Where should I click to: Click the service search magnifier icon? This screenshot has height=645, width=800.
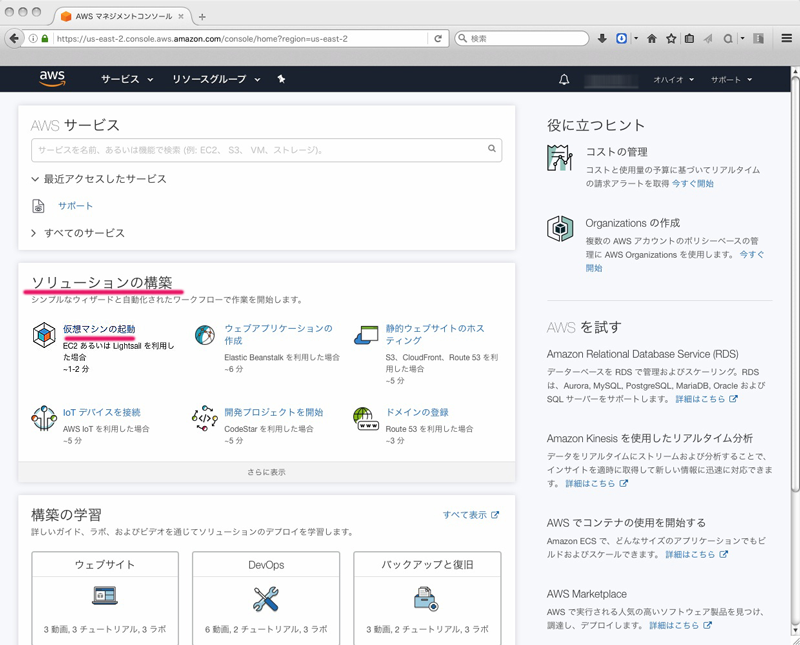(x=491, y=148)
